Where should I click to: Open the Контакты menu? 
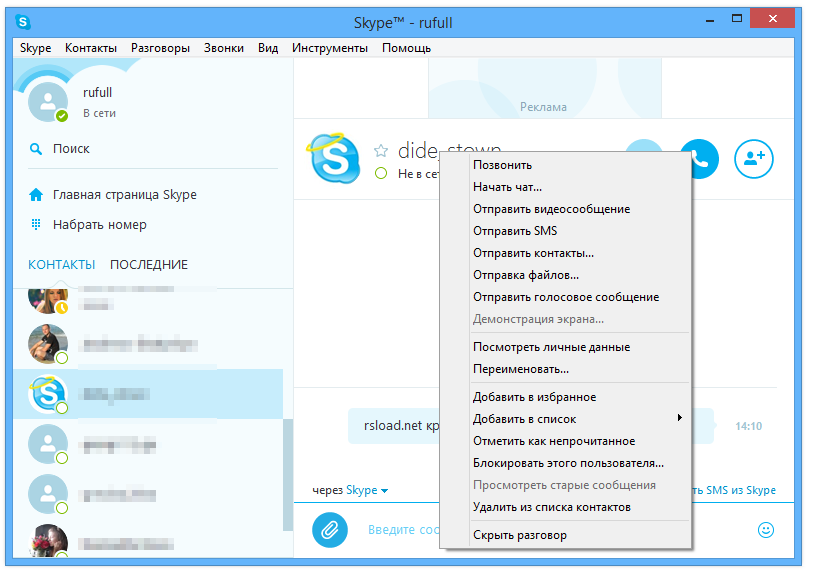[91, 48]
